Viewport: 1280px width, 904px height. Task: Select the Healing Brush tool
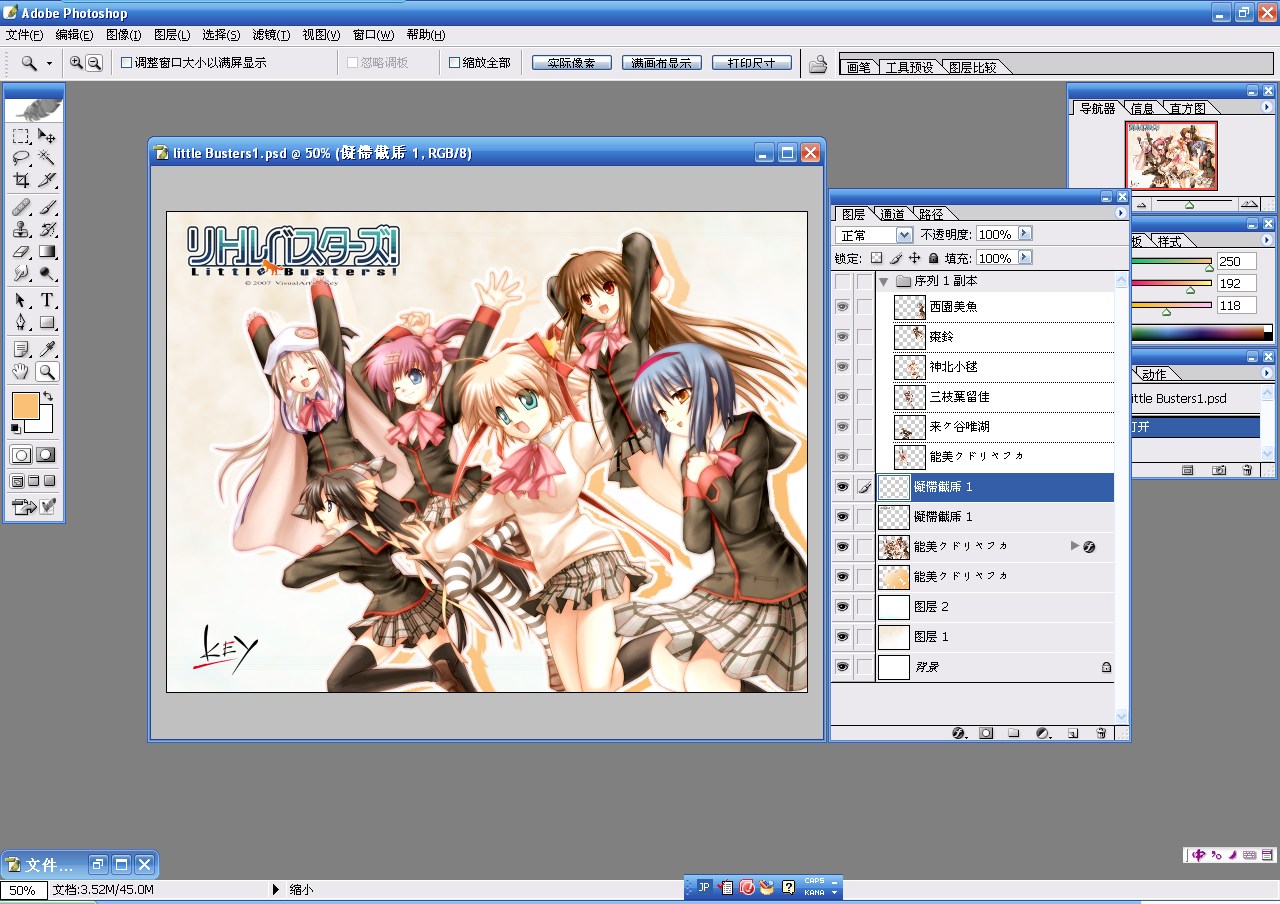tap(21, 207)
